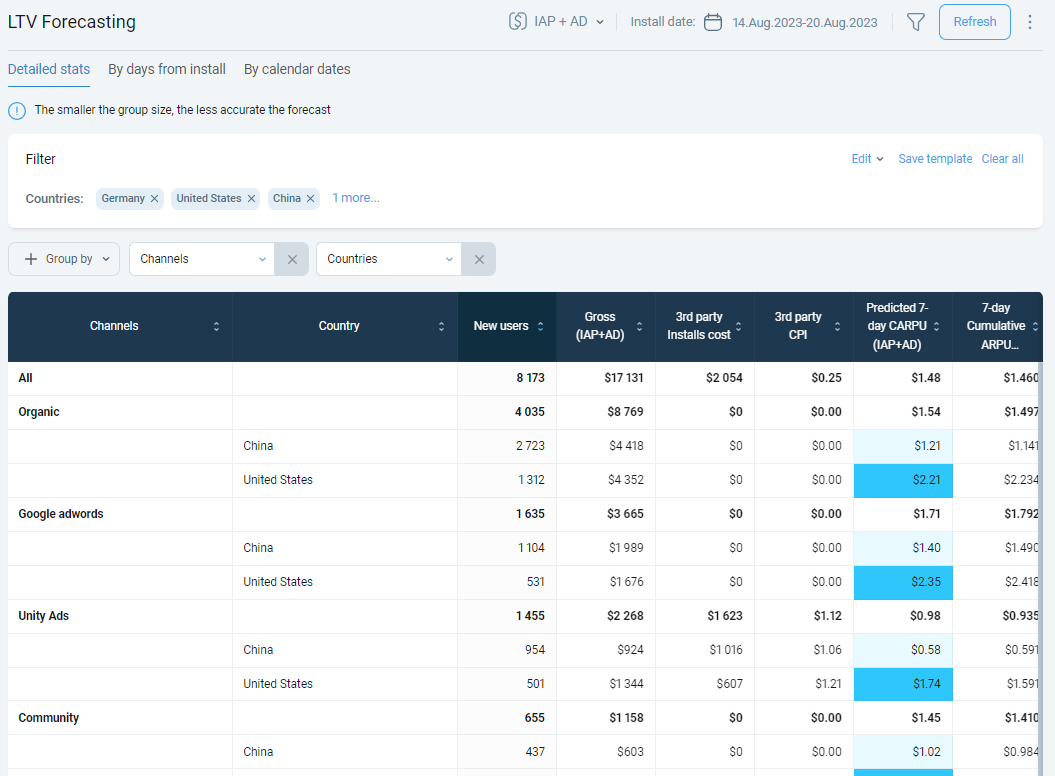Click the calendar icon for install date
Image resolution: width=1055 pixels, height=776 pixels.
click(713, 22)
